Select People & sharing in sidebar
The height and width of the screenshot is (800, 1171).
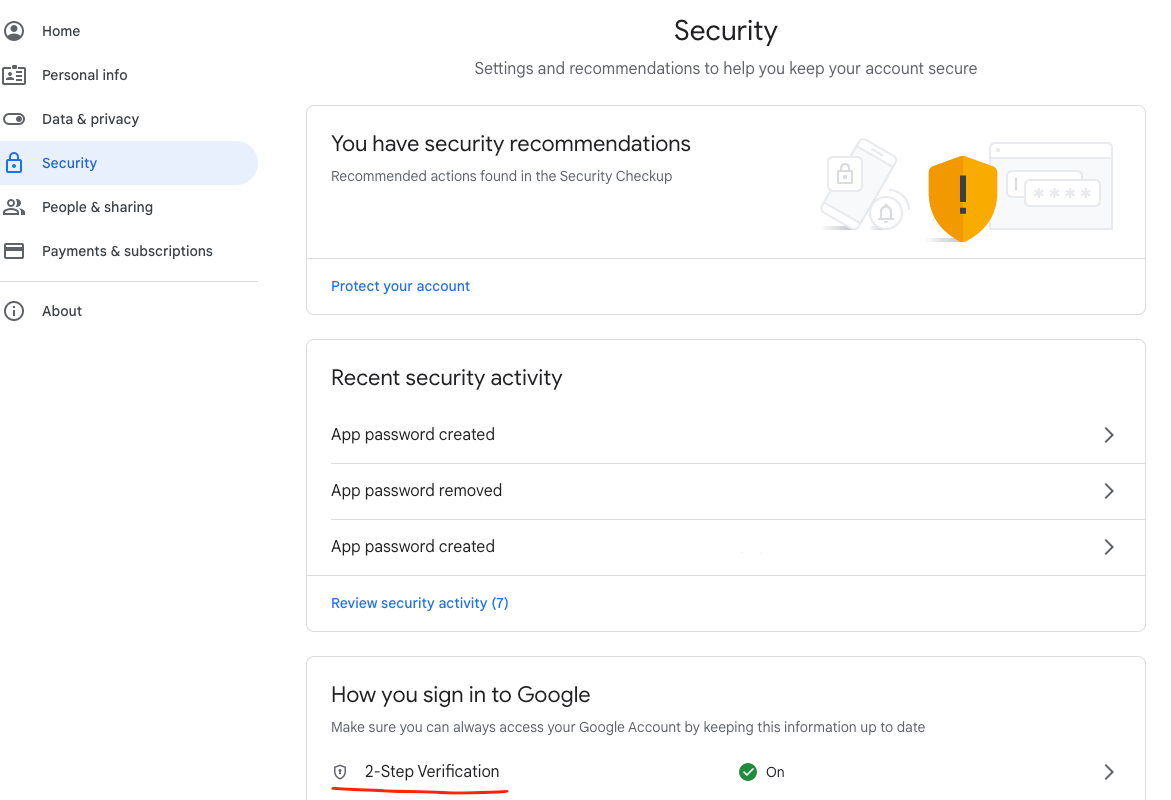click(x=97, y=207)
